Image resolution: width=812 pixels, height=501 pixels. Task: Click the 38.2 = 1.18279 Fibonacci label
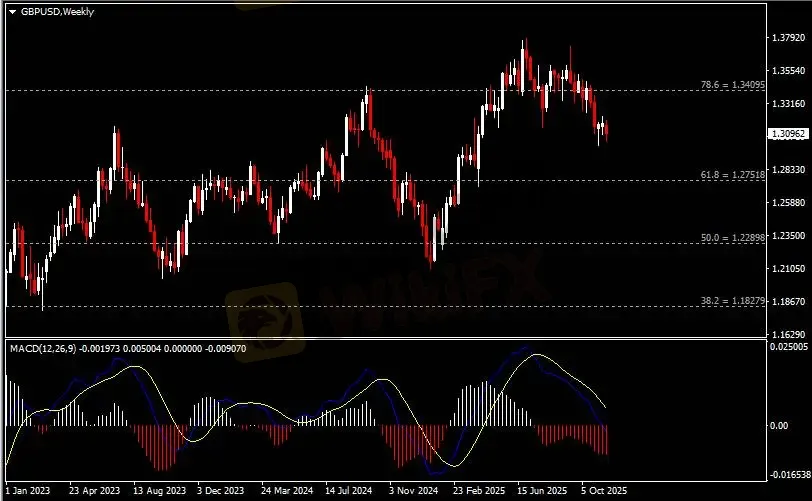[x=733, y=300]
